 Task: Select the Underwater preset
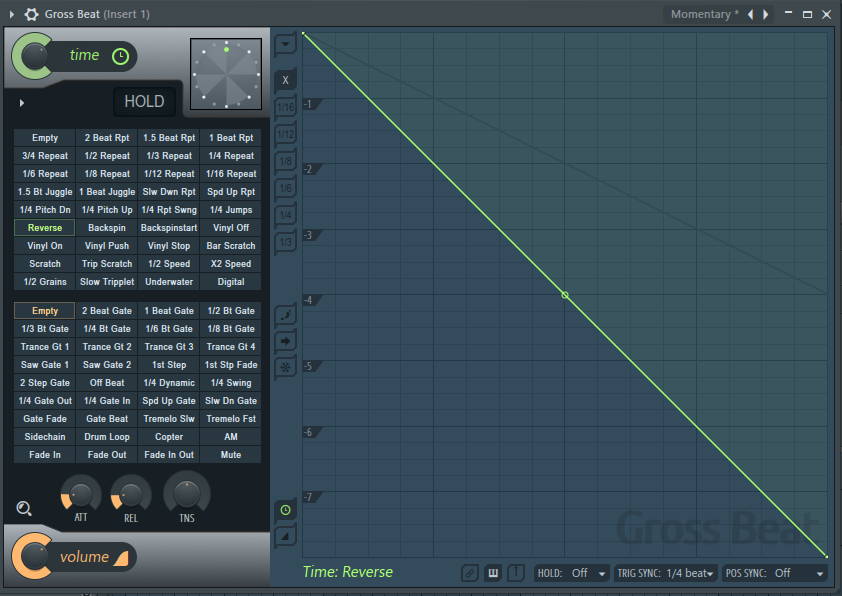(169, 282)
